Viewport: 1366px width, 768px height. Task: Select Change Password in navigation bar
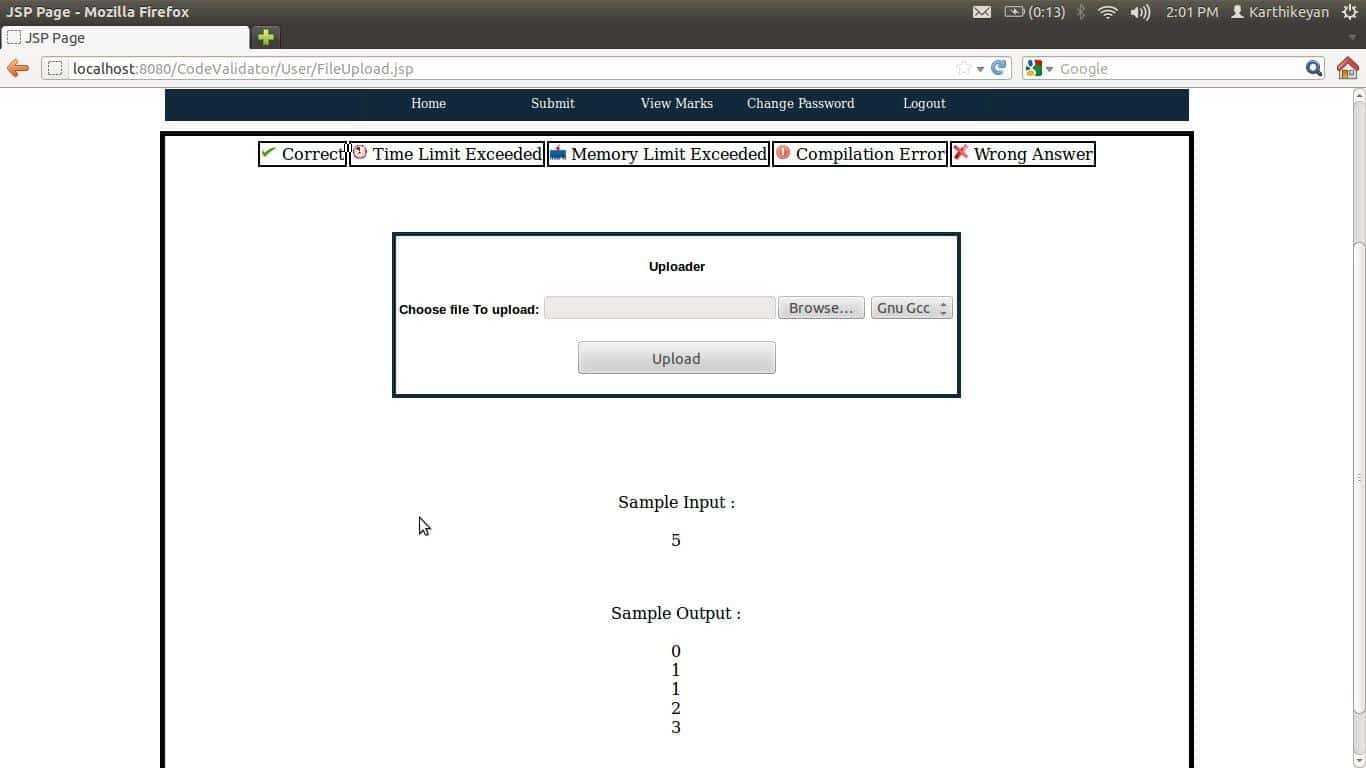click(x=800, y=103)
